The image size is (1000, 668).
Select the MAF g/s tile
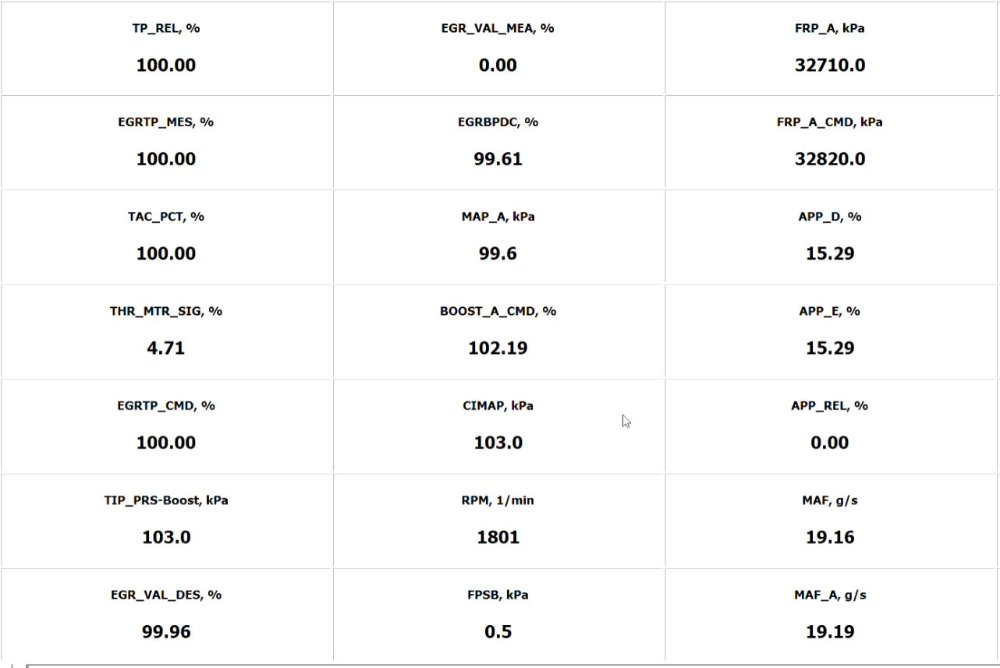point(830,520)
